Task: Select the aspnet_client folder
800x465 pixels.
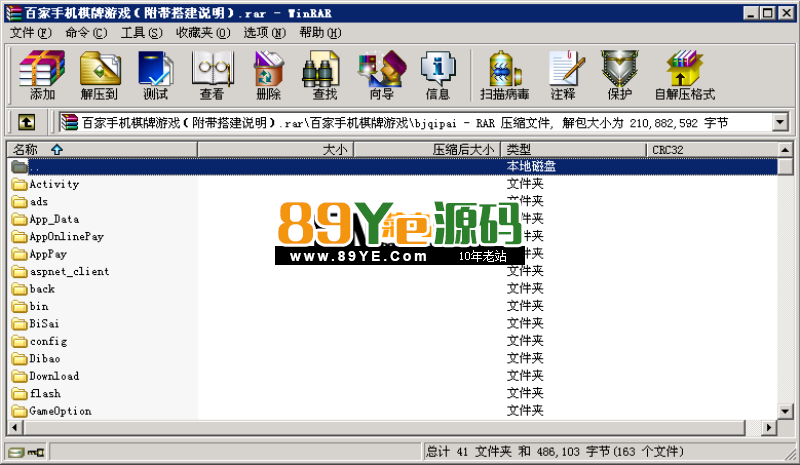Action: [x=61, y=271]
